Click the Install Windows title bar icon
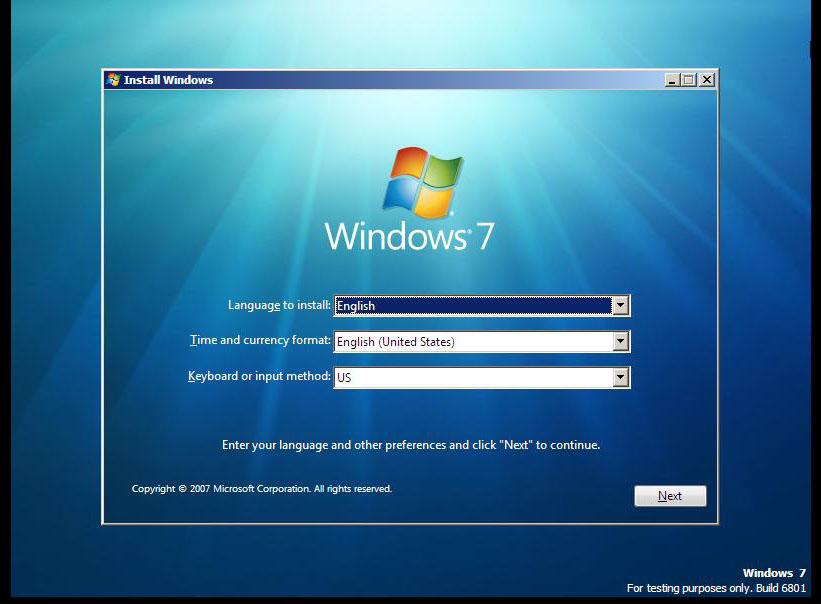 (113, 80)
